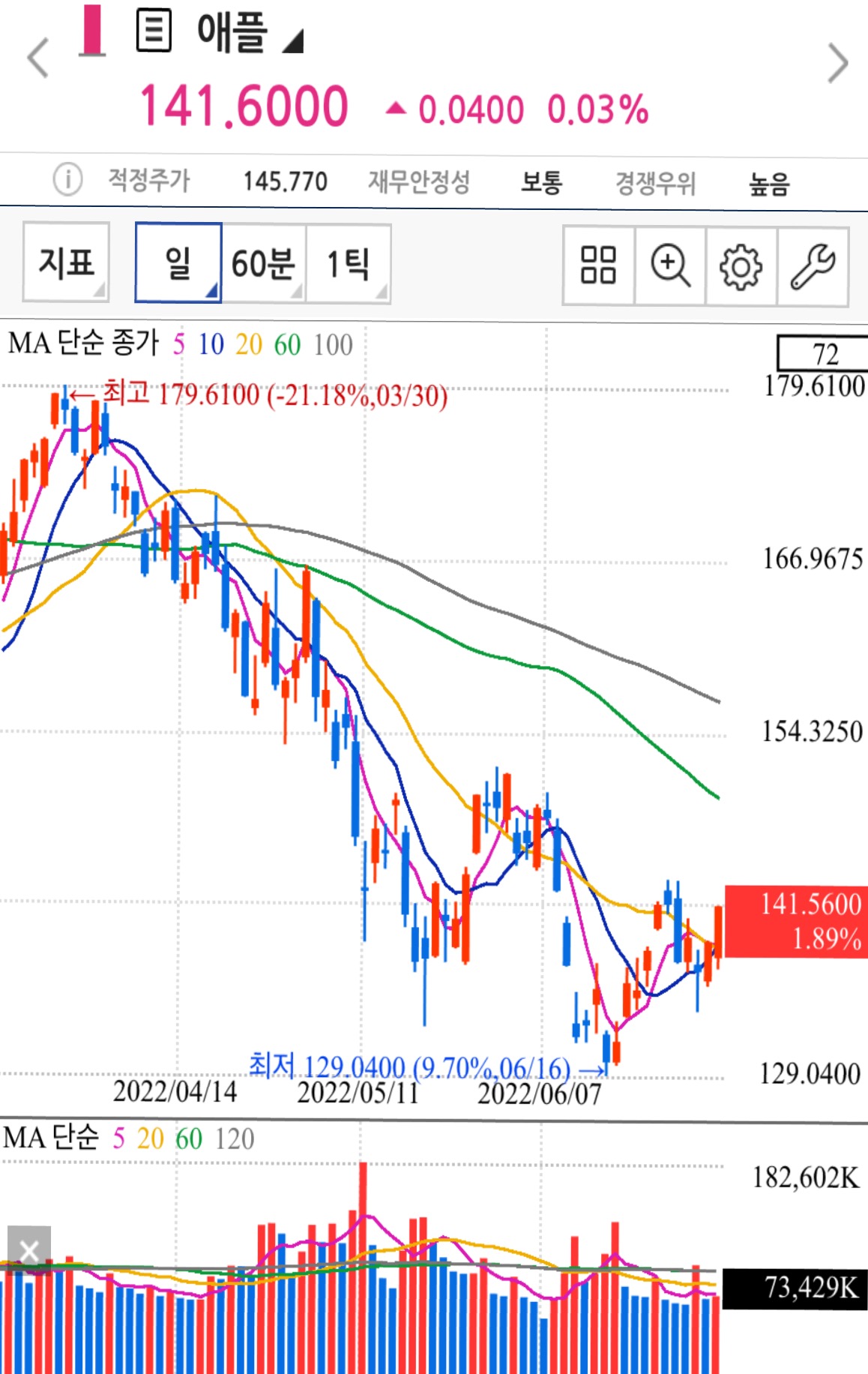Tap the 재무안정성 label
This screenshot has width=868, height=1374.
(419, 181)
